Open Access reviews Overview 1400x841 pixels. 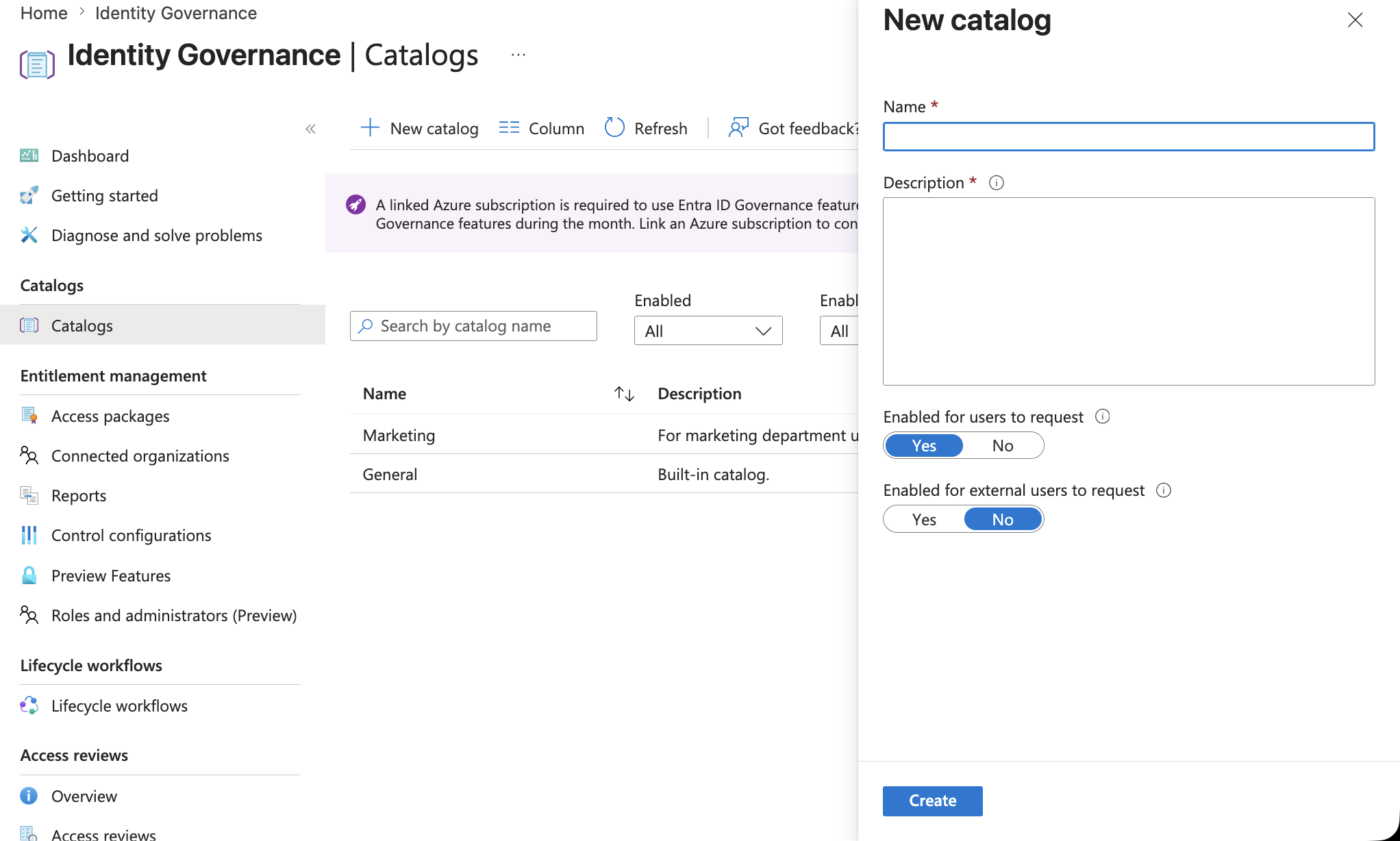pos(84,796)
